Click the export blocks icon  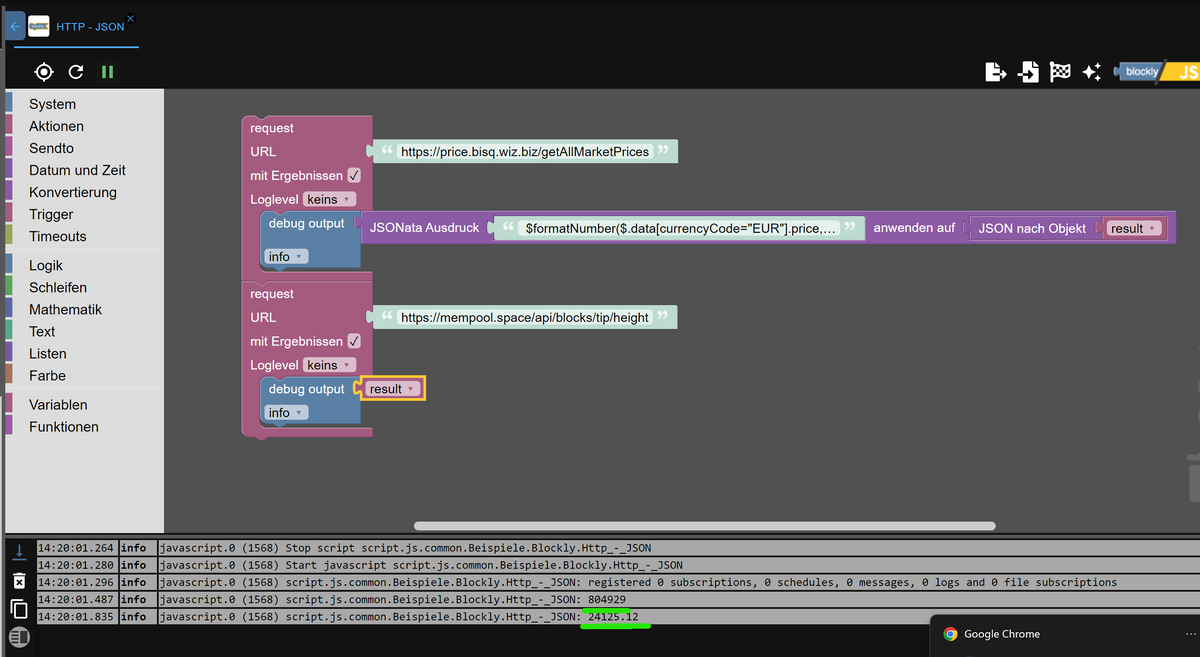click(x=995, y=72)
